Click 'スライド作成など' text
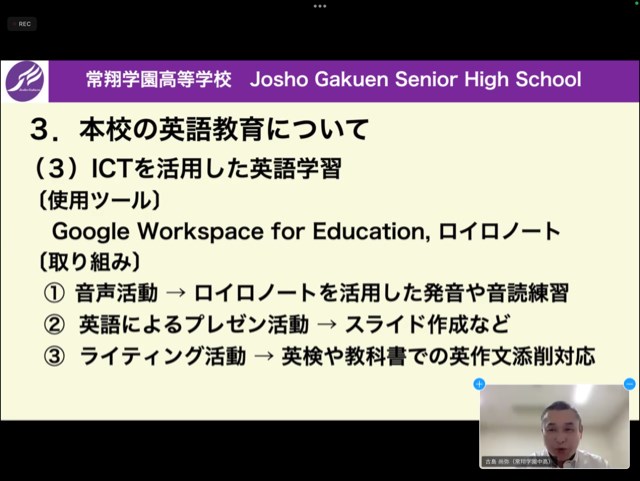This screenshot has width=640, height=481. [x=427, y=325]
